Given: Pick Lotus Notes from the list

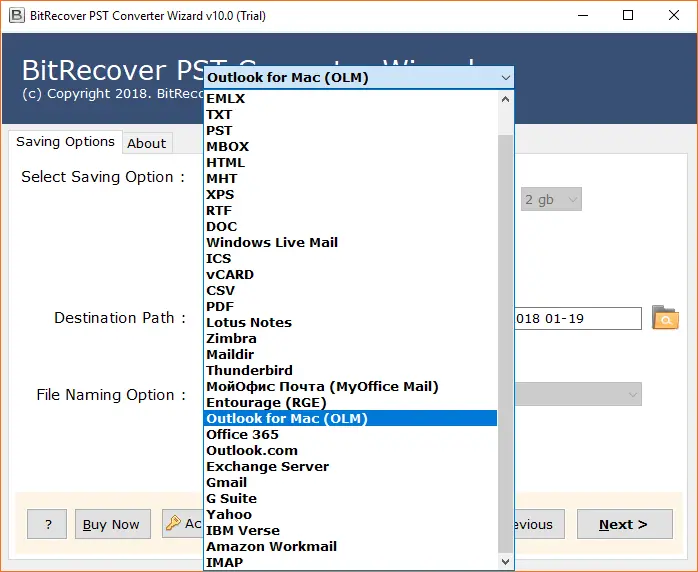Looking at the screenshot, I should pyautogui.click(x=350, y=323).
